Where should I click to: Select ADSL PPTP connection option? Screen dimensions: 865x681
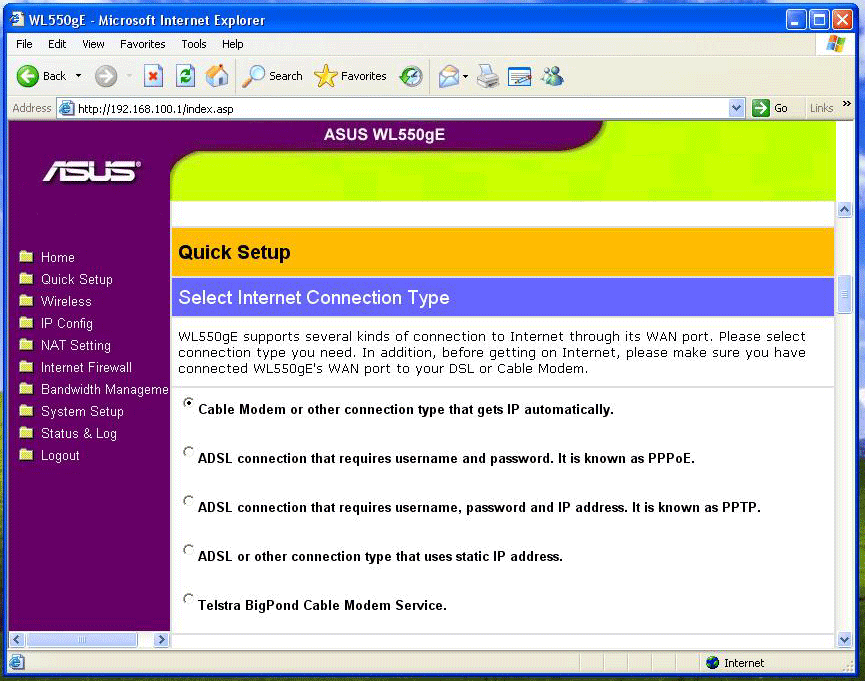tap(188, 501)
